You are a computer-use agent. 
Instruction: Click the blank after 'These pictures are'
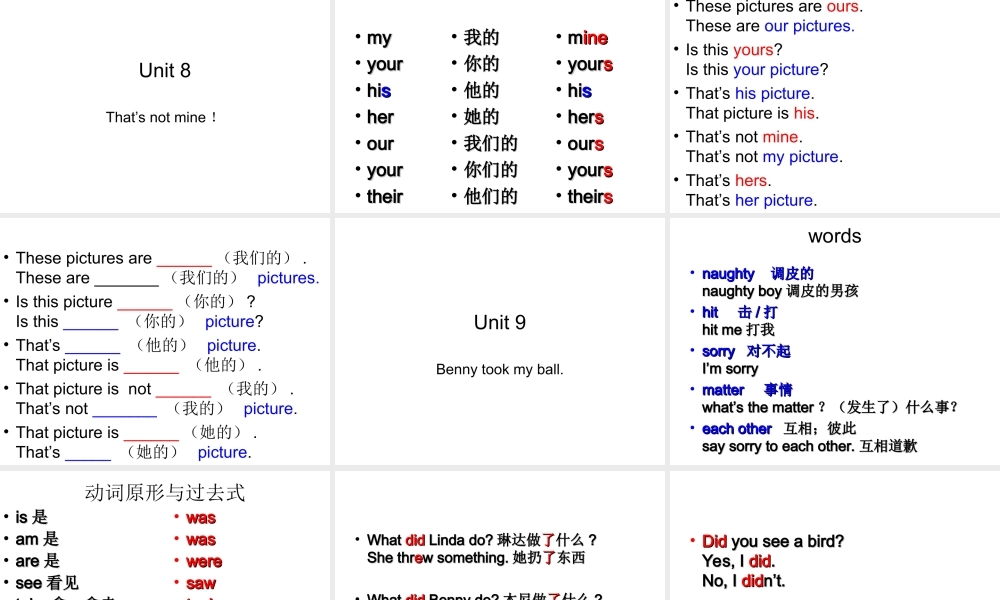(184, 260)
